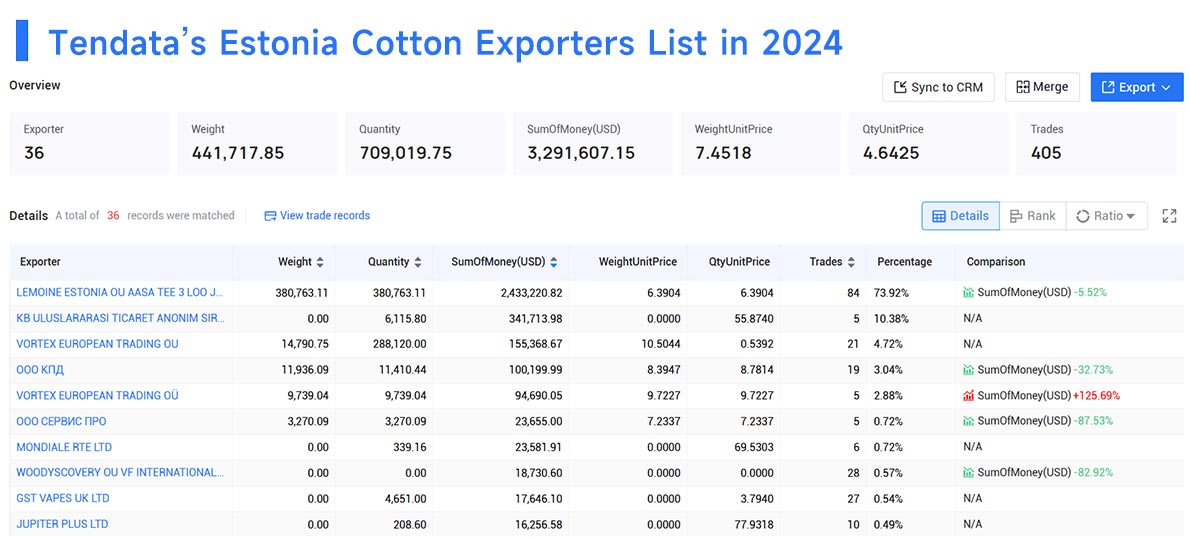This screenshot has width=1190, height=538.
Task: Select the QtyUnitPrice 4.6425 overview card
Action: click(x=929, y=143)
